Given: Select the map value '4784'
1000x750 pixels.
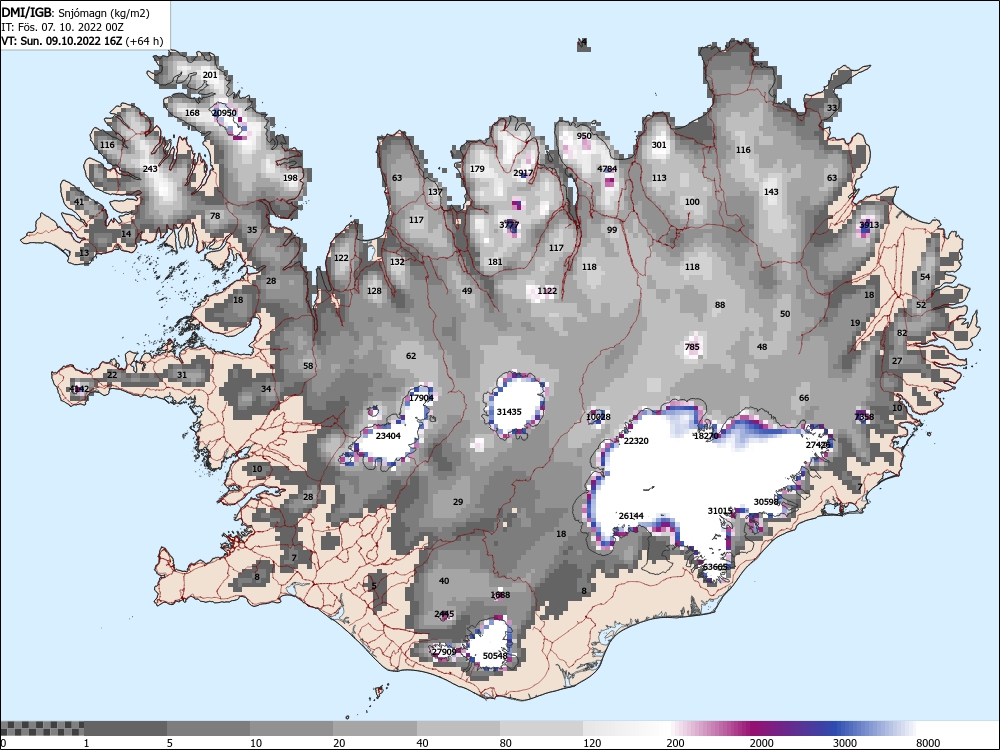Looking at the screenshot, I should click(607, 169).
